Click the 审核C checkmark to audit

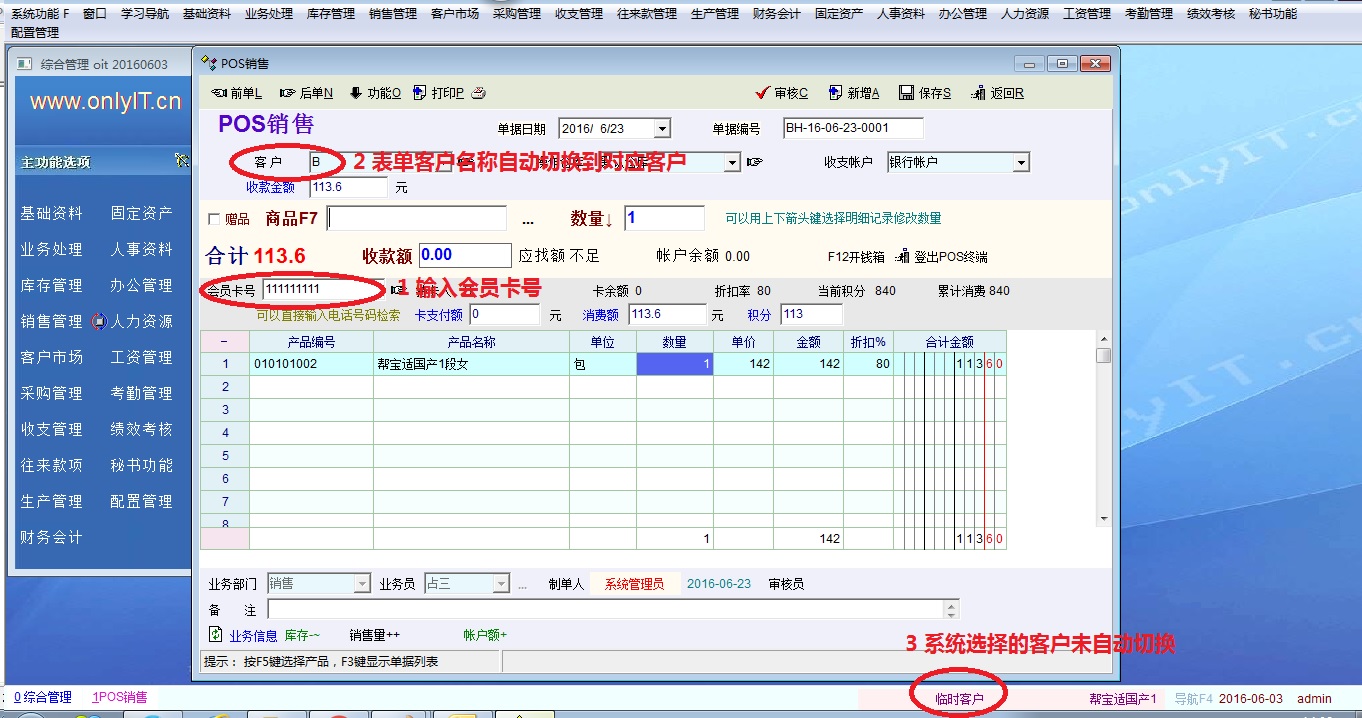click(x=763, y=94)
